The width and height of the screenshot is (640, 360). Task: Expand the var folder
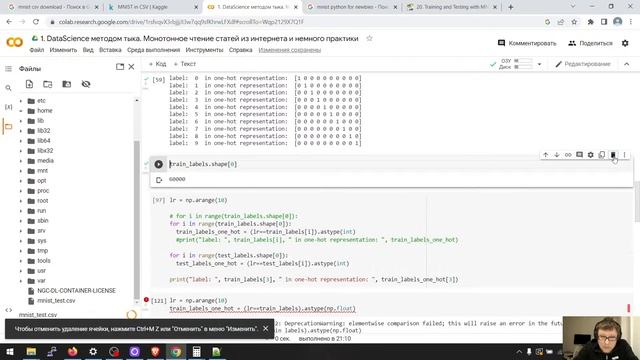click(x=21, y=281)
